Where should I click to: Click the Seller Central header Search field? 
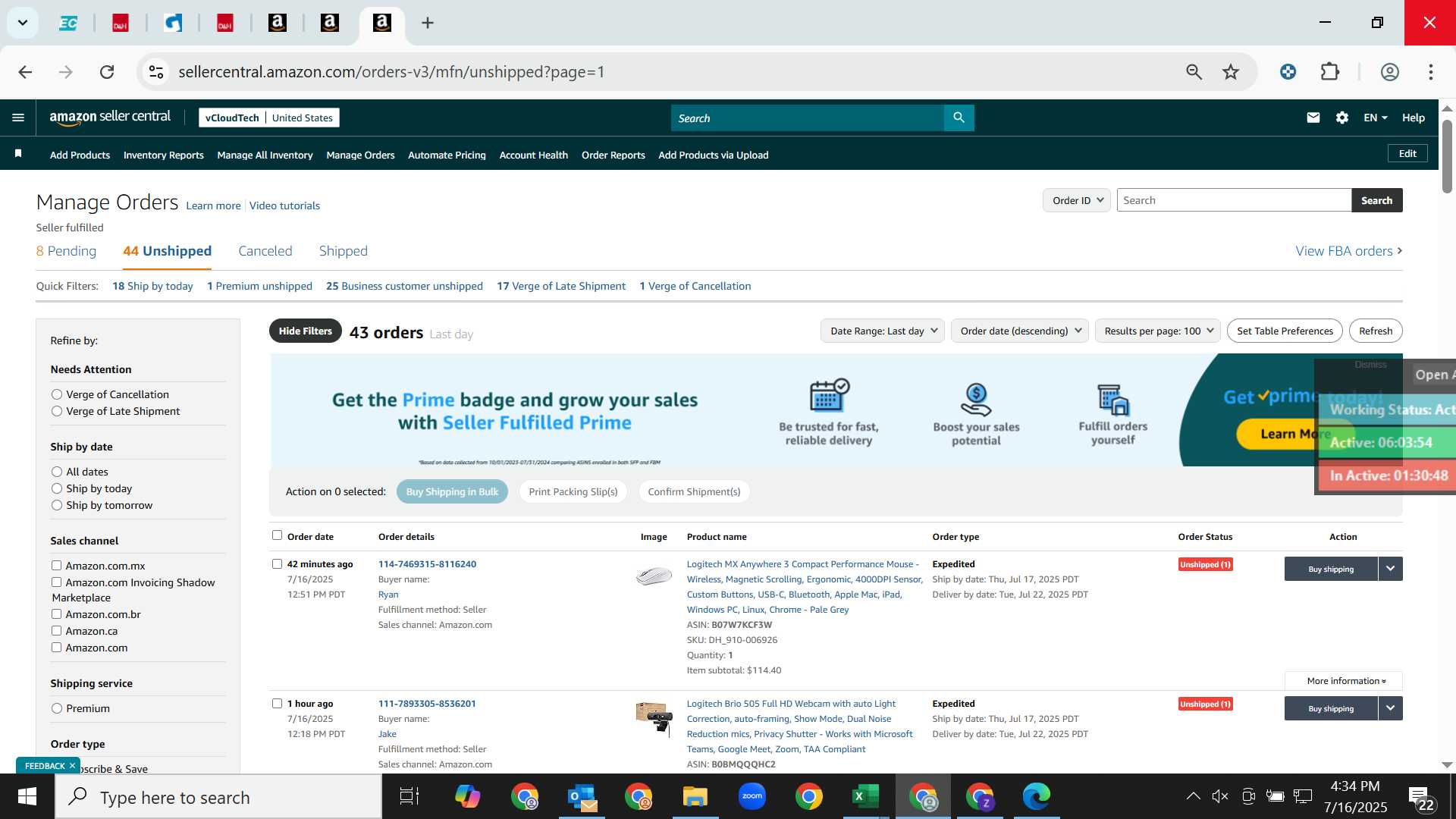click(807, 118)
